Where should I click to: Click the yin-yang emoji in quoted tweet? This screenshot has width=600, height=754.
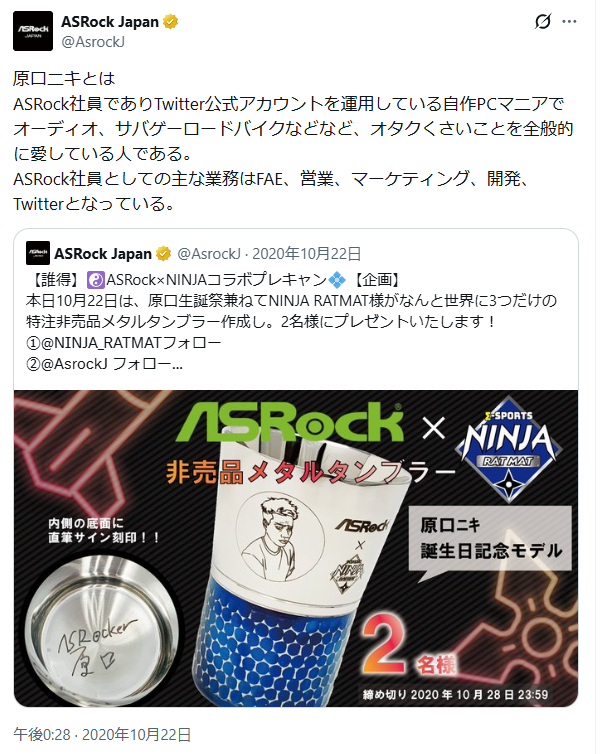96,280
